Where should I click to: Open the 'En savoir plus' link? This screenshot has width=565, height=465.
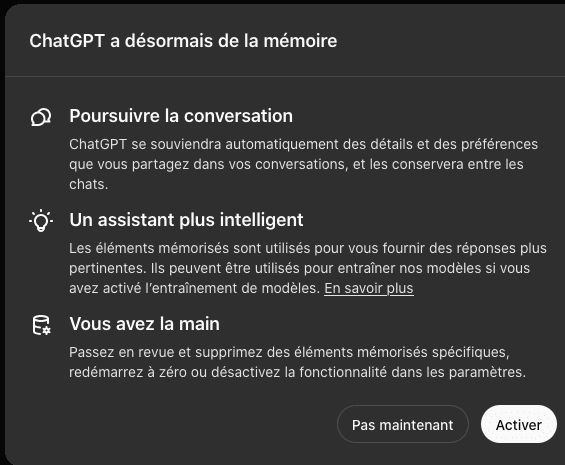click(369, 288)
